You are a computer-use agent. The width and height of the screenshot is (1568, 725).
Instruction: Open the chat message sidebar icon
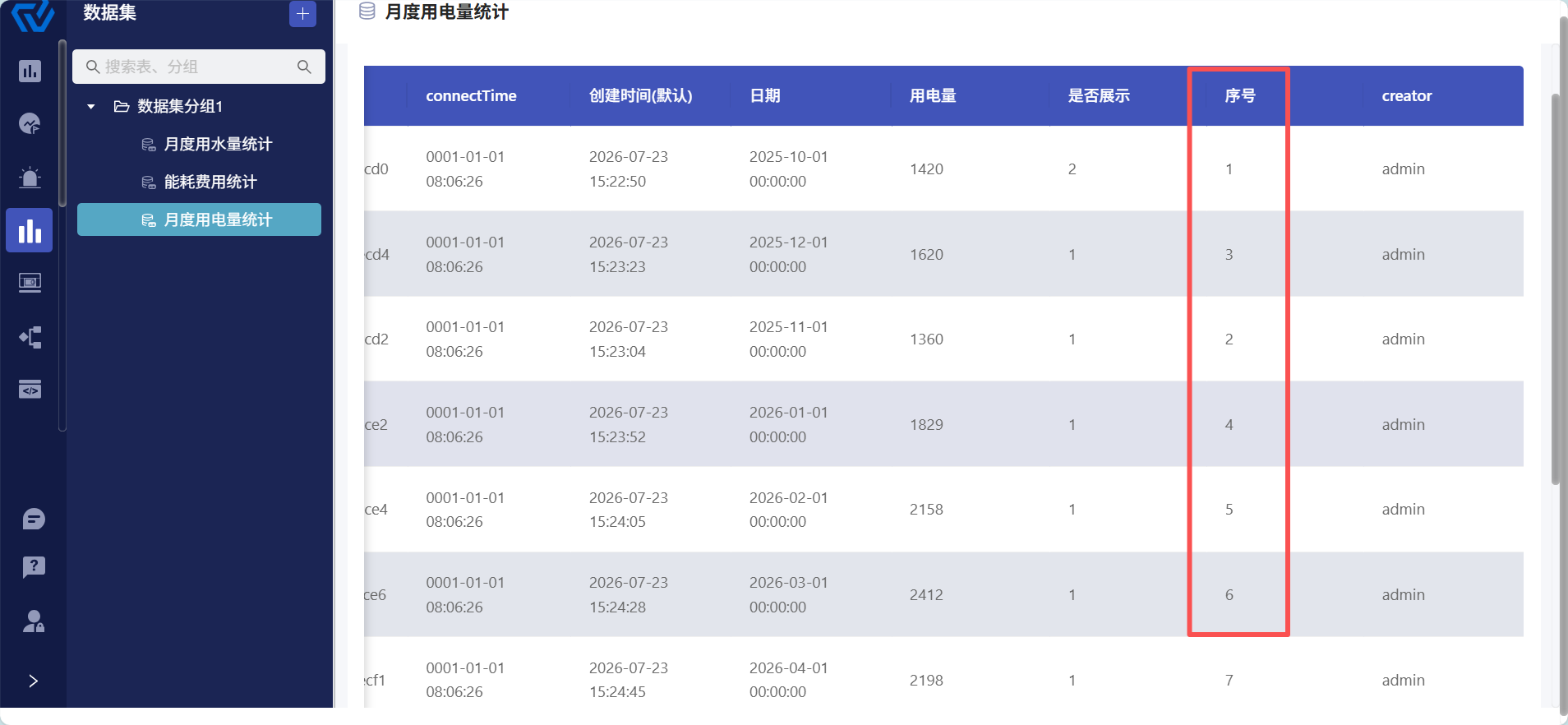(x=34, y=519)
